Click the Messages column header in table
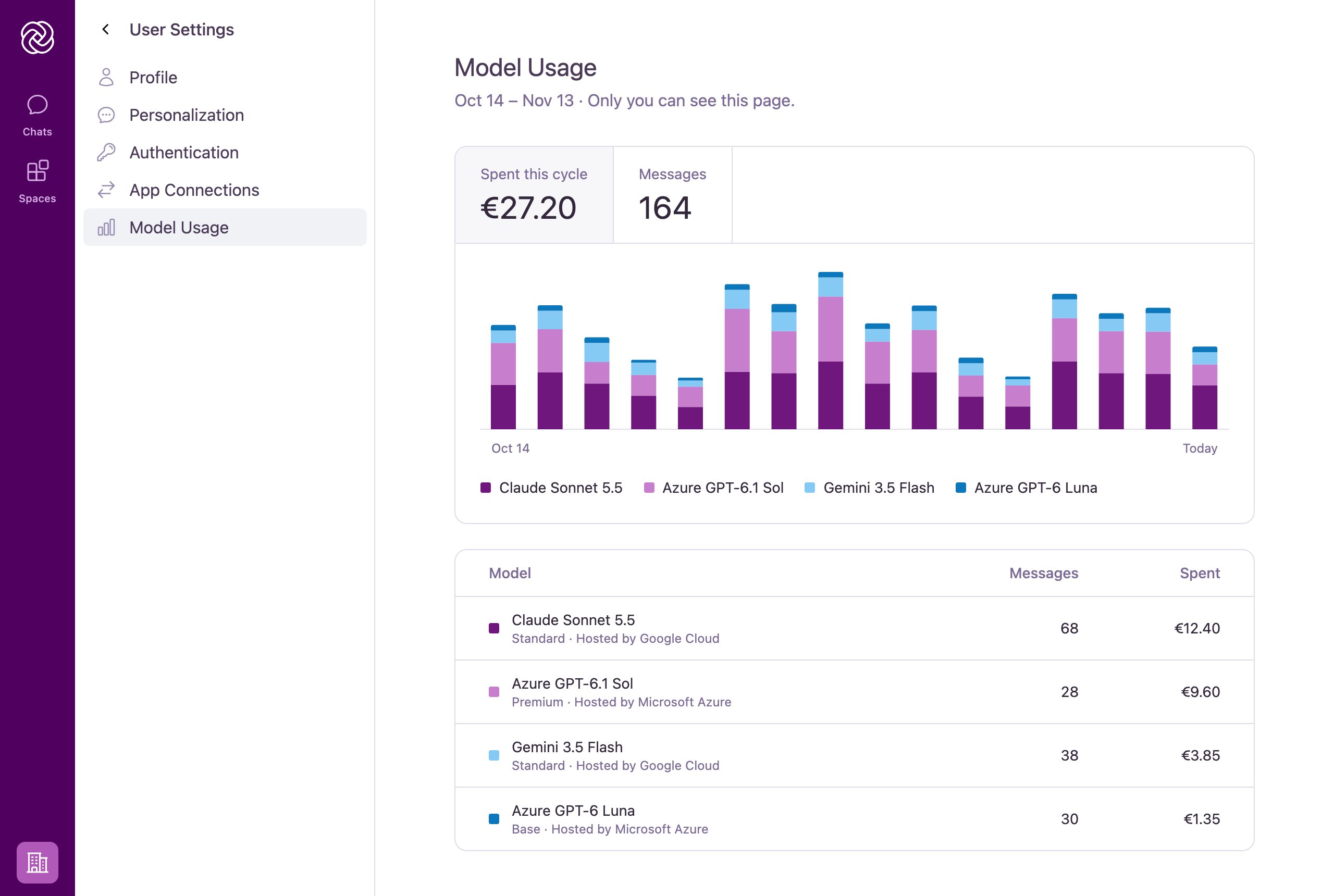This screenshot has width=1334, height=896. 1044,573
